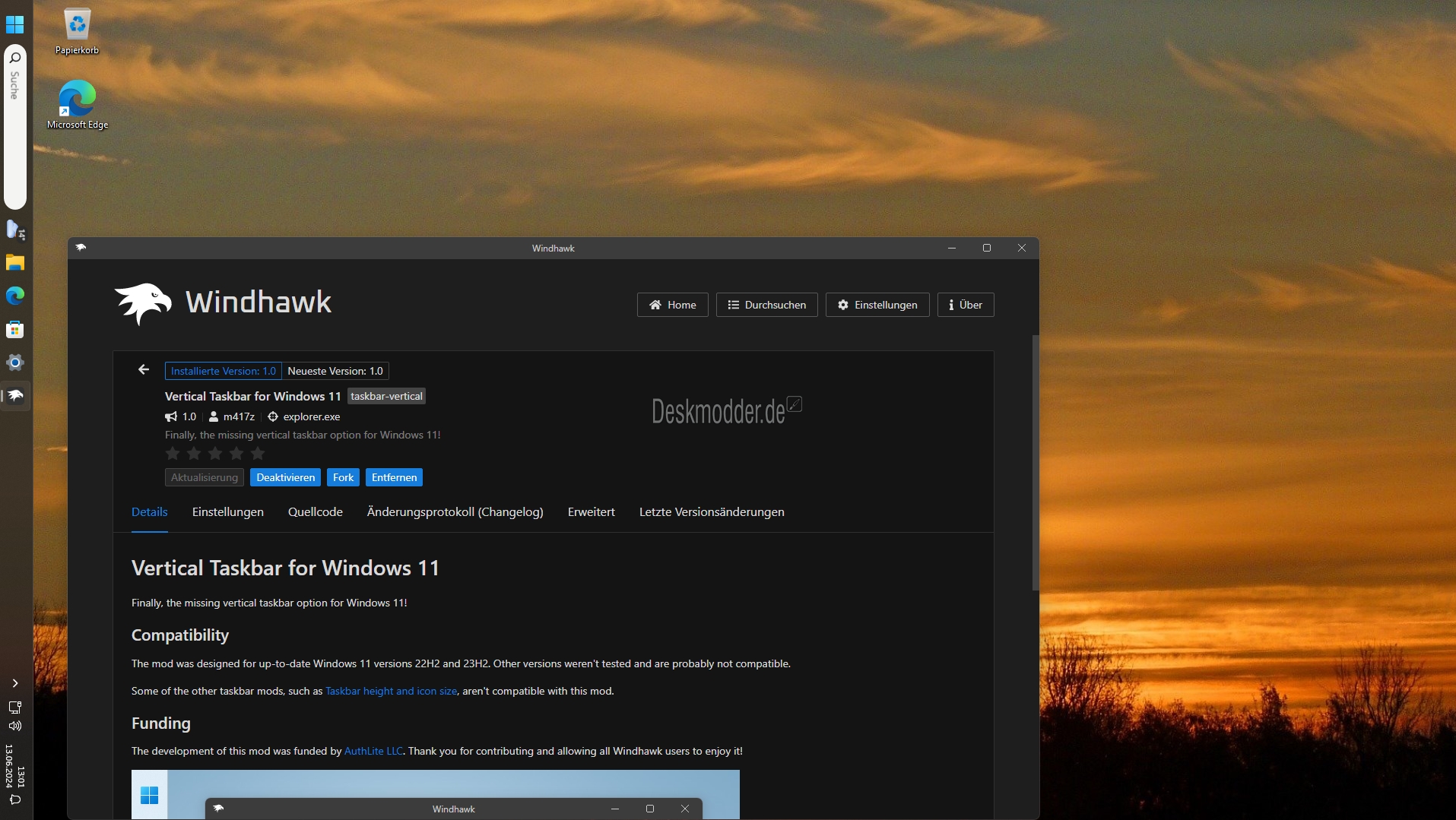Screen dimensions: 1456x820
Task: Go back using the left arrow icon
Action: 143,370
